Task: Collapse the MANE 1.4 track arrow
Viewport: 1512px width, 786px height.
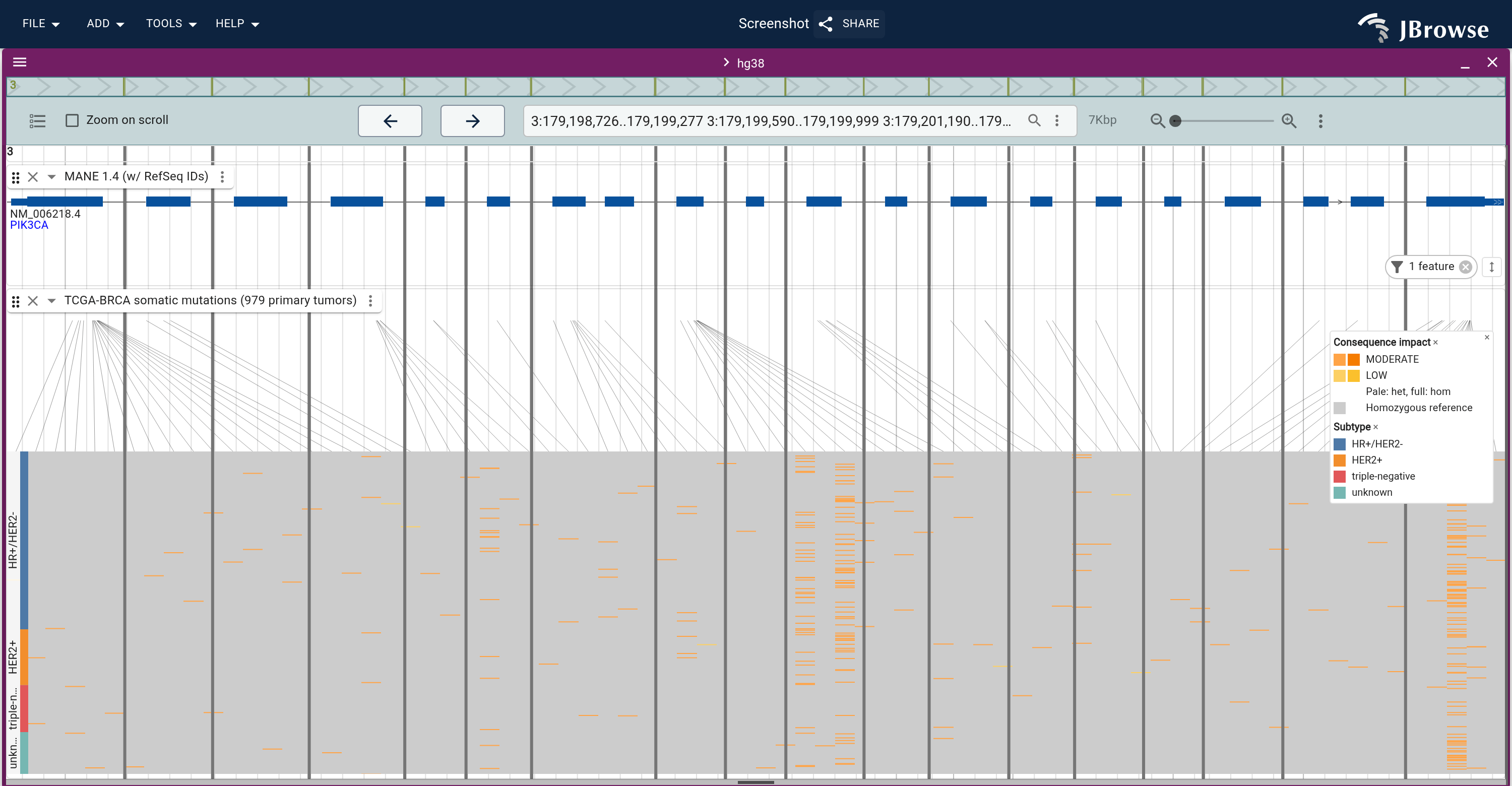Action: pos(51,177)
